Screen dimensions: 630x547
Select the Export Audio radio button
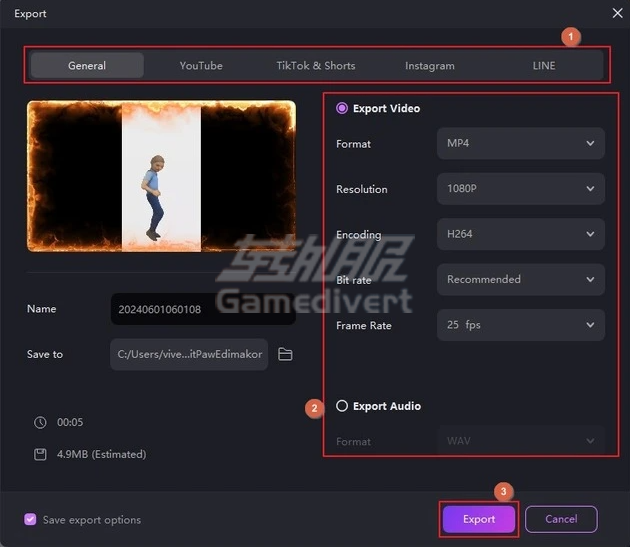point(343,406)
